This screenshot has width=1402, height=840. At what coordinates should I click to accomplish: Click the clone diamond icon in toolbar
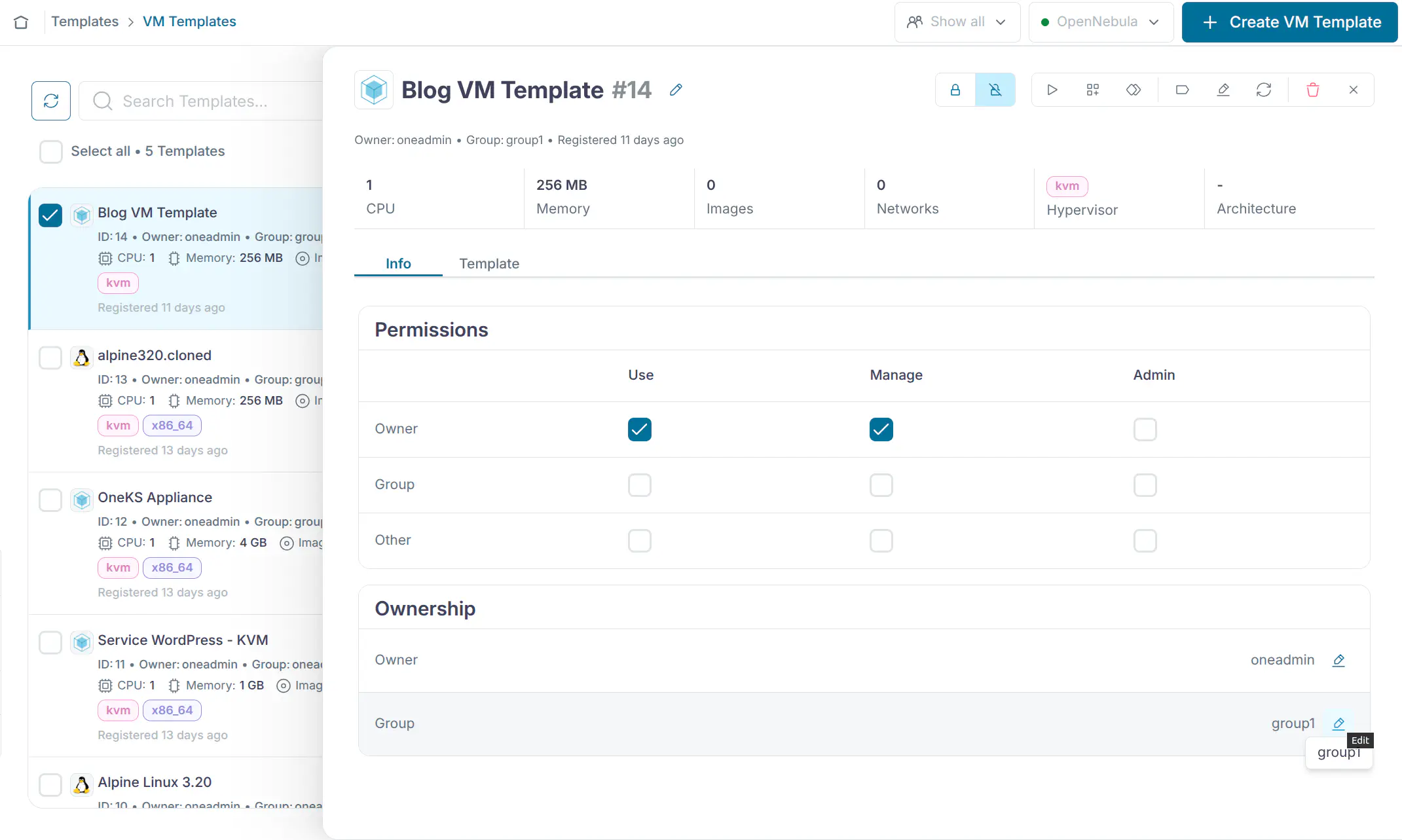point(1134,90)
